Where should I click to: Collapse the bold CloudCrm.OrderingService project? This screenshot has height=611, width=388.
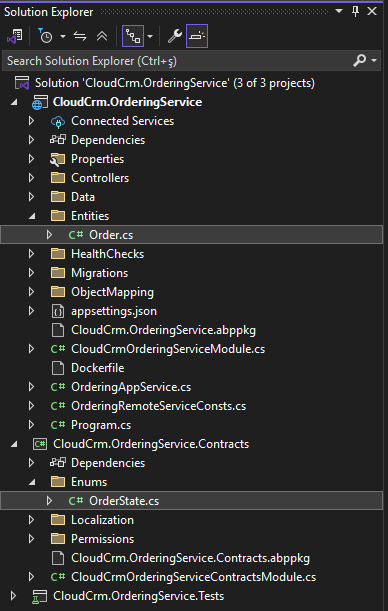(14, 102)
